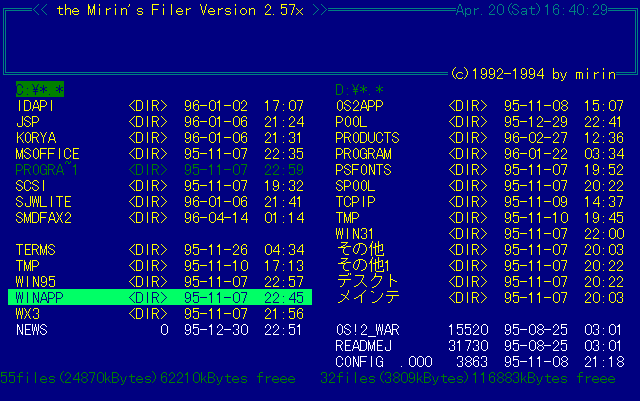Open the WIN95 directory
Image resolution: width=640 pixels, height=401 pixels.
click(160, 282)
